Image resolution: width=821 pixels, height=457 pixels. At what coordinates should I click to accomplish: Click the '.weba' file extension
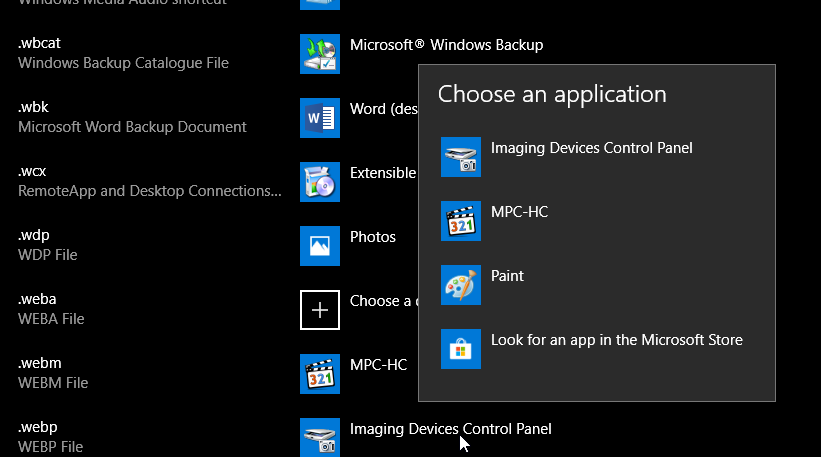(x=37, y=299)
